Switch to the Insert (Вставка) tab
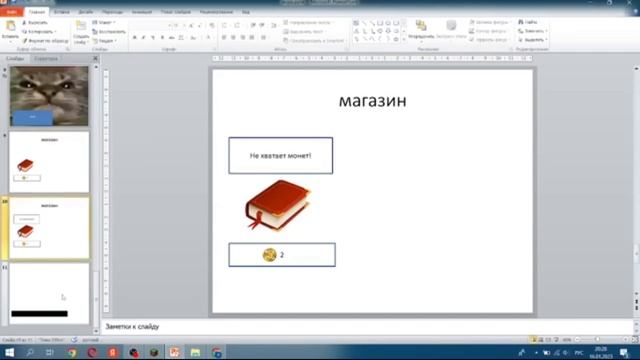This screenshot has height=360, width=640. [x=62, y=12]
